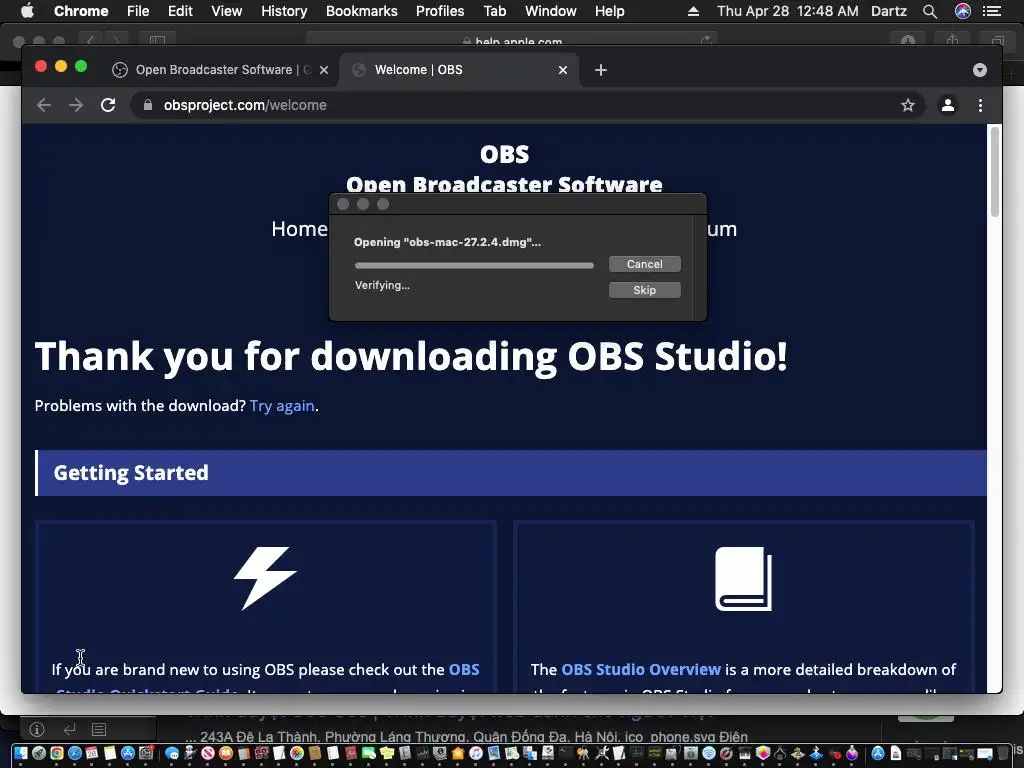The width and height of the screenshot is (1024, 768).
Task: Open the File menu
Action: point(138,11)
